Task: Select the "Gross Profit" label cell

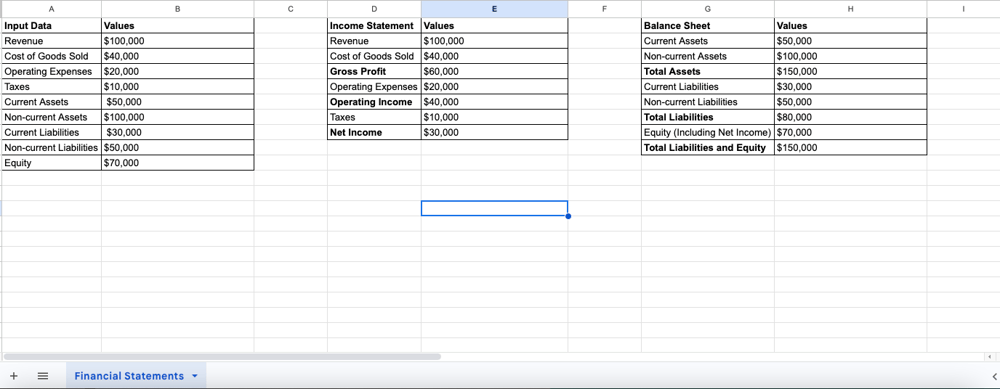Action: 374,71
